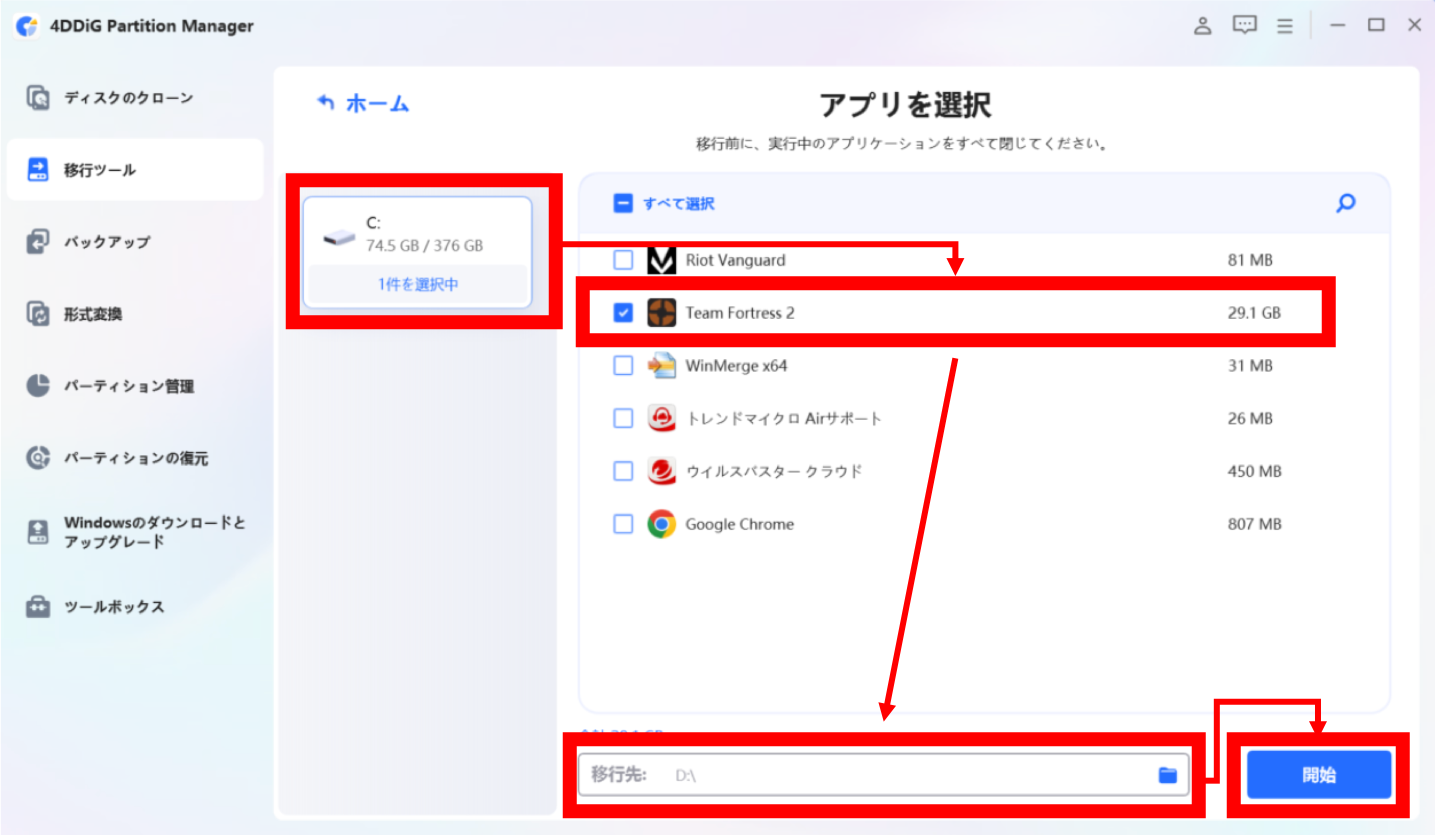Screen dimensions: 1435x835
Task: Click the 4DDiG Partition Manager logo icon
Action: point(26,26)
